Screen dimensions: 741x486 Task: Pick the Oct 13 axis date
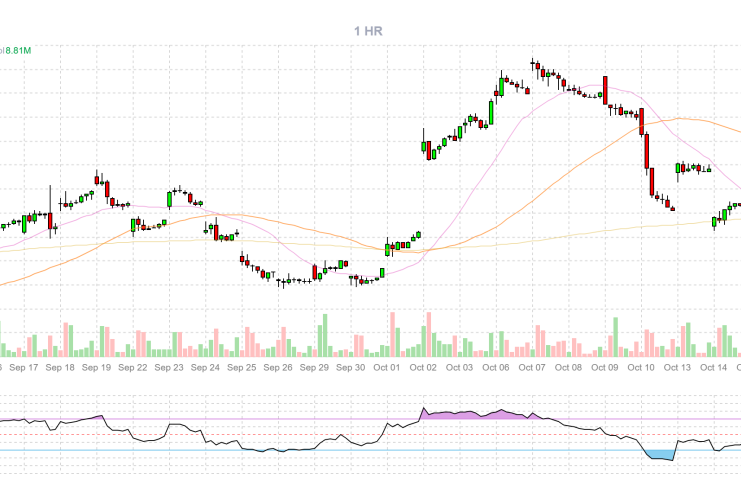tap(677, 368)
